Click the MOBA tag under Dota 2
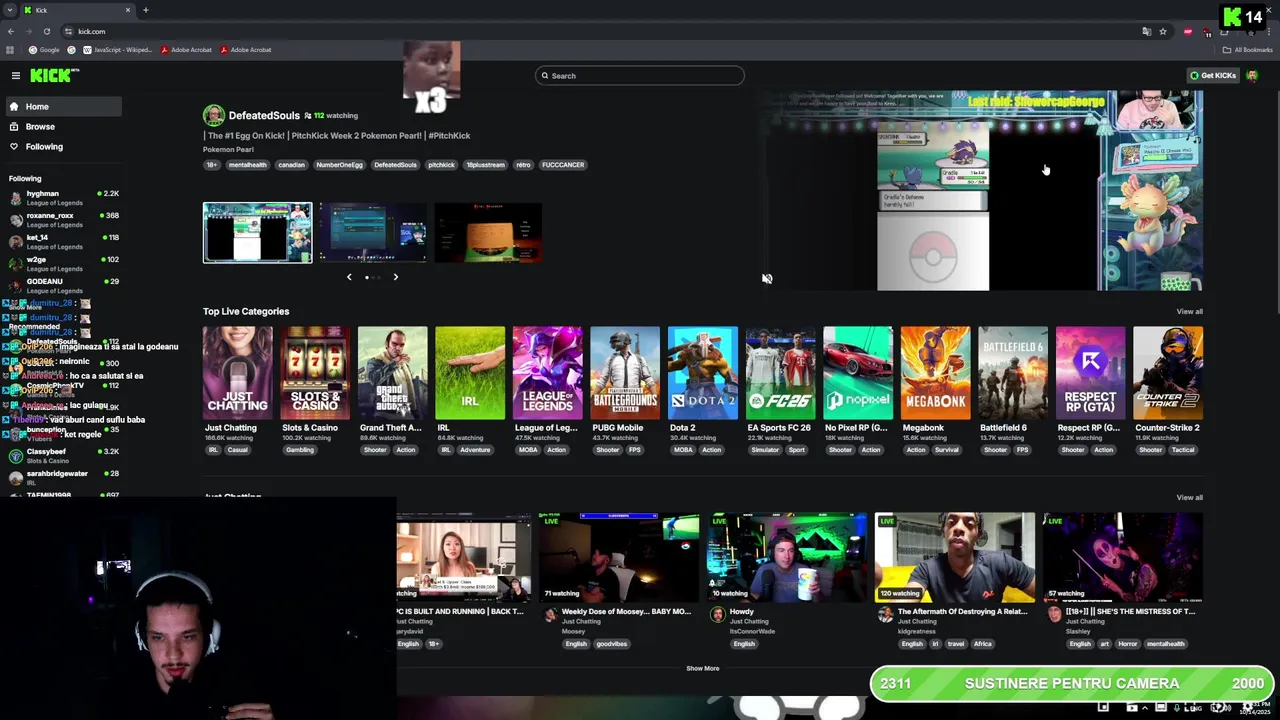The image size is (1280, 720). click(683, 450)
